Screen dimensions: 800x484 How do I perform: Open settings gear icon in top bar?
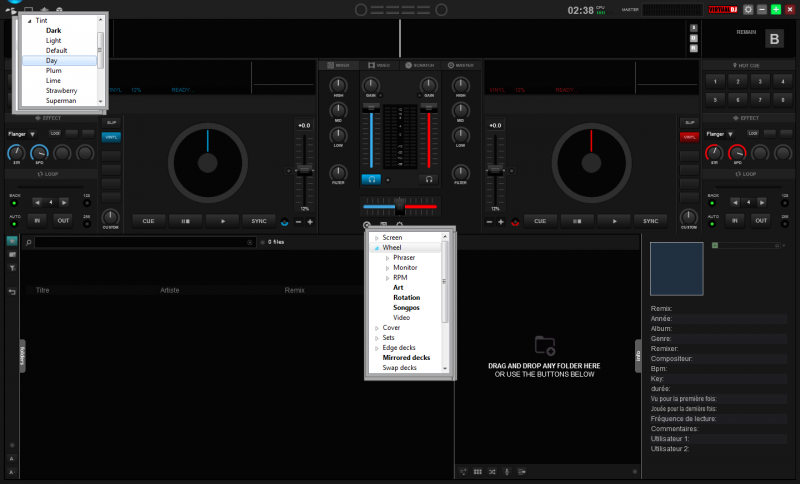pyautogui.click(x=747, y=9)
